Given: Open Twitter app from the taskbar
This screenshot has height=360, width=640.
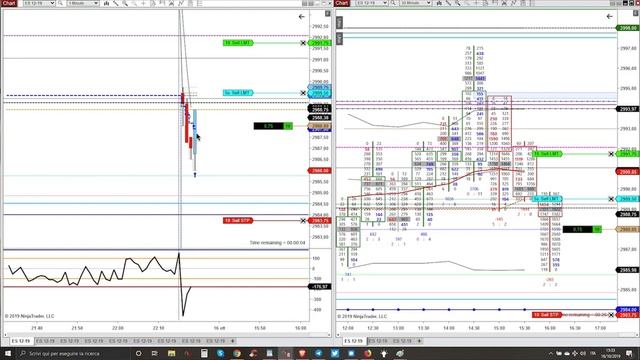Looking at the screenshot, I should (x=335, y=353).
